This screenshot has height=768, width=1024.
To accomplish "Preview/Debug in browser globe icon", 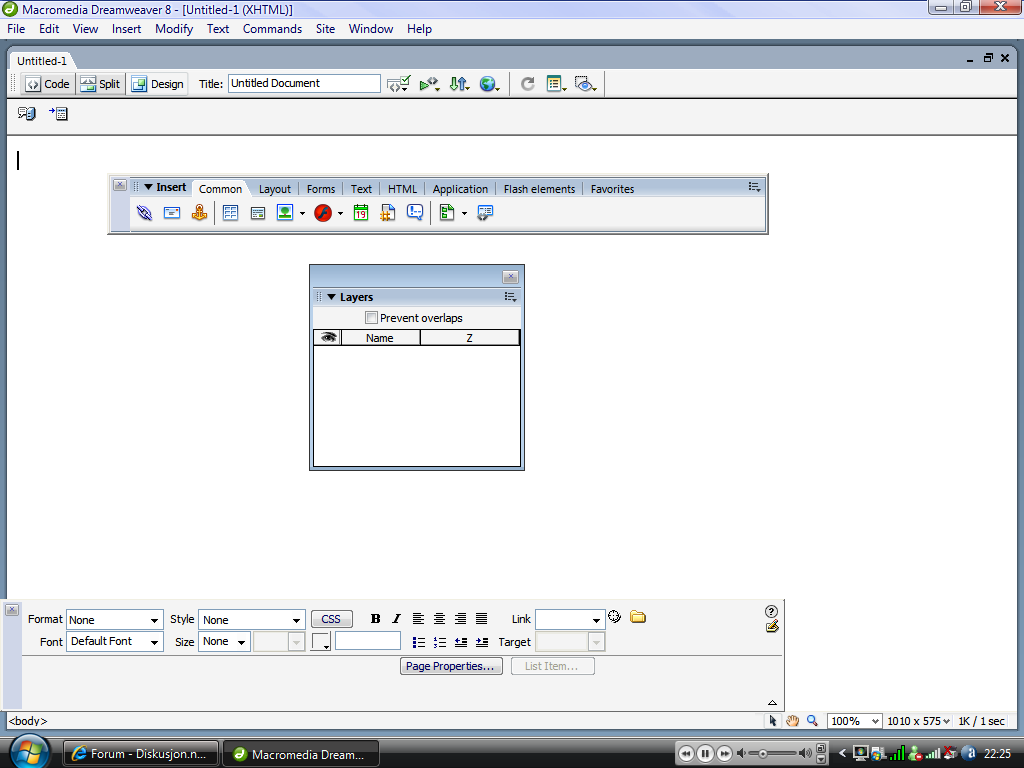I will click(489, 84).
